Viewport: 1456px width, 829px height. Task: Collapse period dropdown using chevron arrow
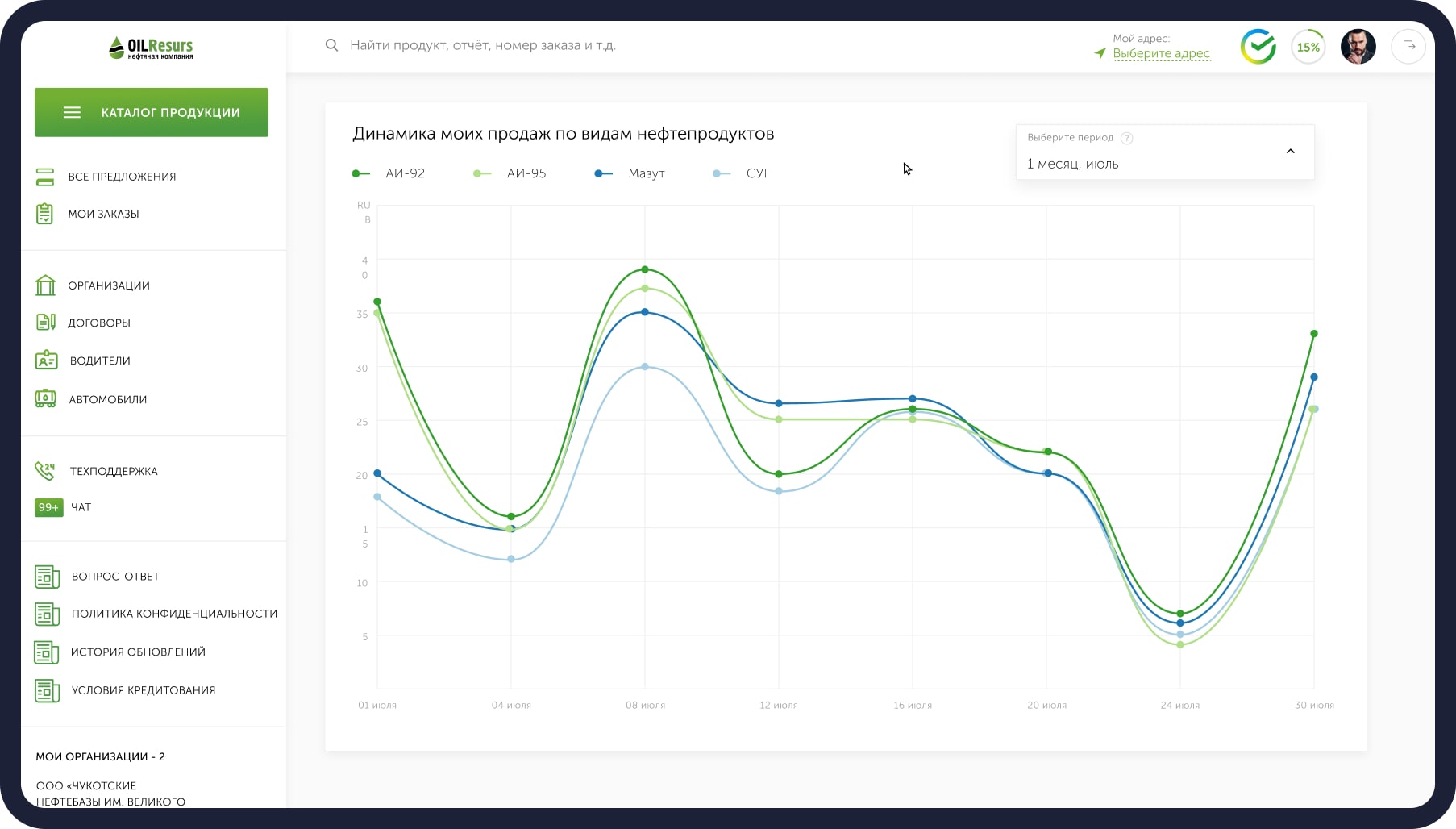pos(1290,152)
